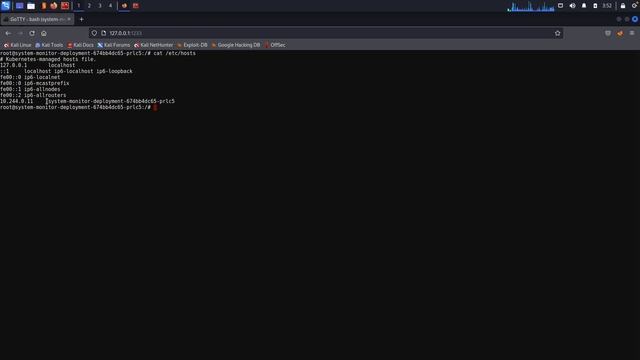This screenshot has height=360, width=640.
Task: Click the 3:52 panel clock
Action: point(607,6)
